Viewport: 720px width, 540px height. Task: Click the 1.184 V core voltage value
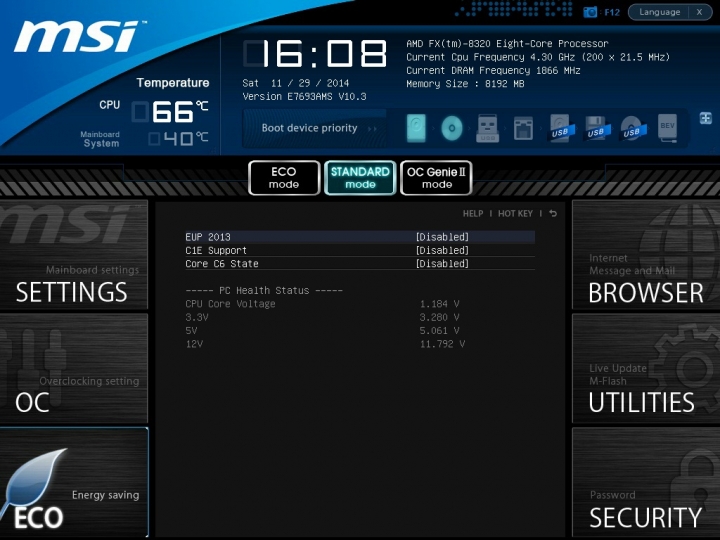[x=439, y=304]
